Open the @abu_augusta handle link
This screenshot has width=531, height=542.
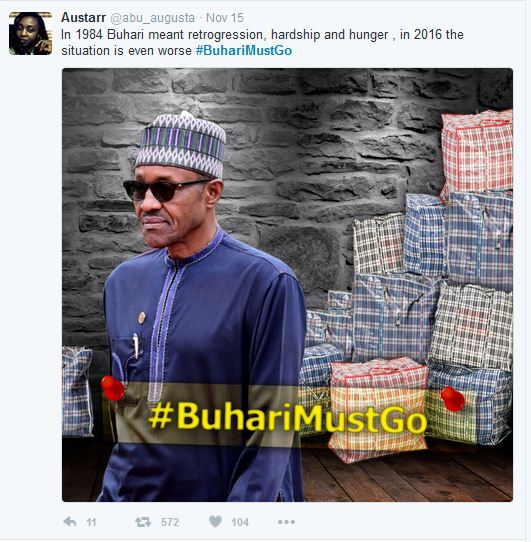(x=152, y=18)
